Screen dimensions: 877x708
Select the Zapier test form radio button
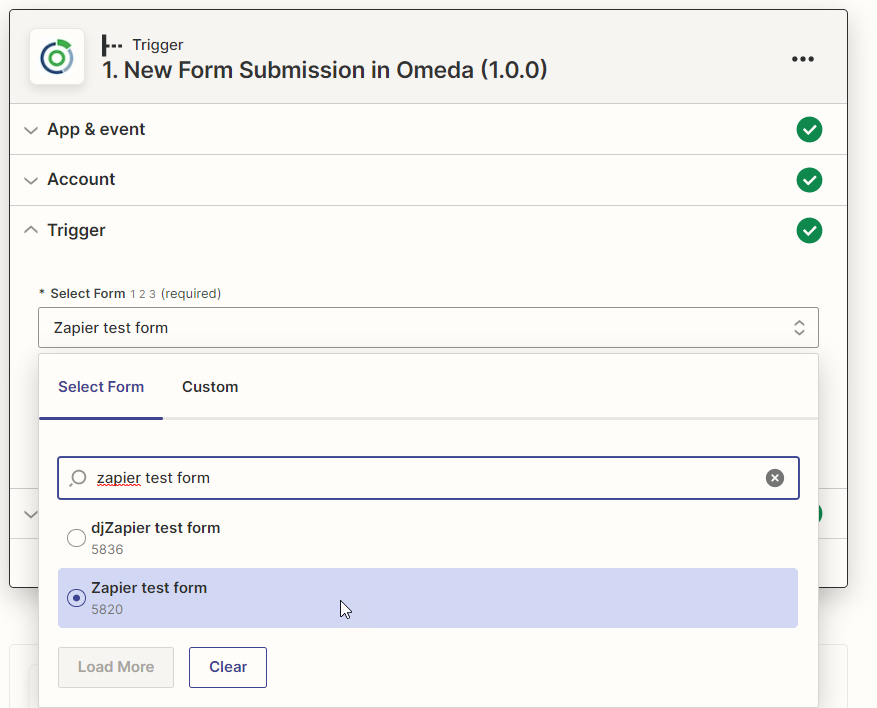(x=76, y=598)
